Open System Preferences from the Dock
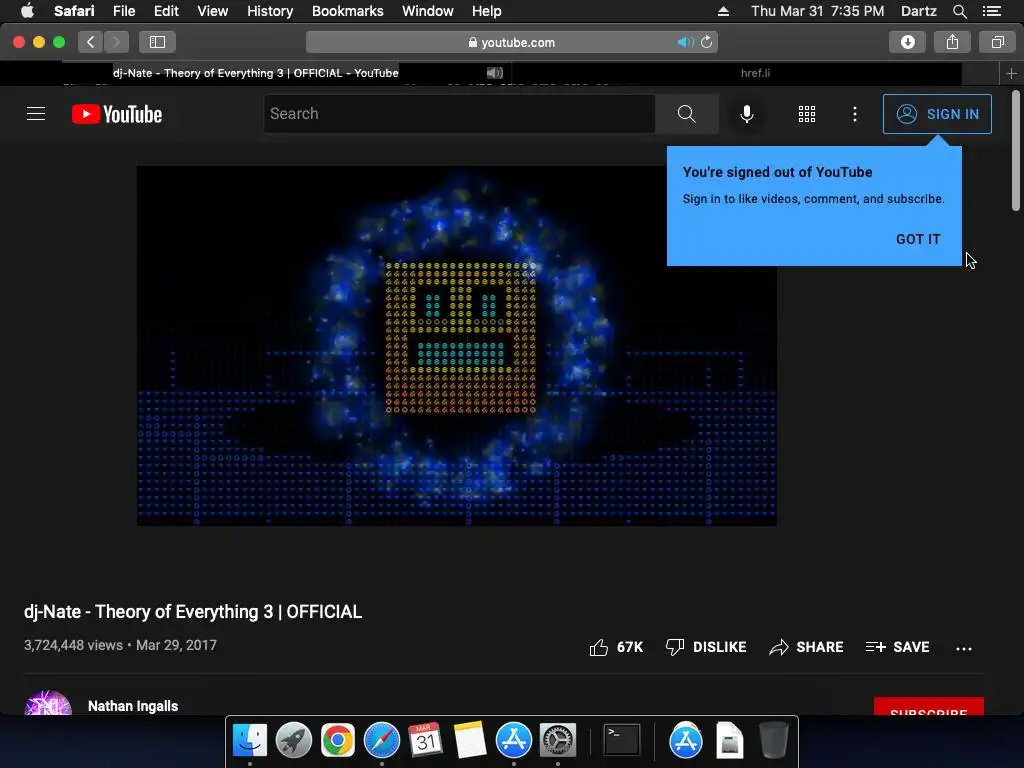Viewport: 1024px width, 768px height. tap(558, 740)
